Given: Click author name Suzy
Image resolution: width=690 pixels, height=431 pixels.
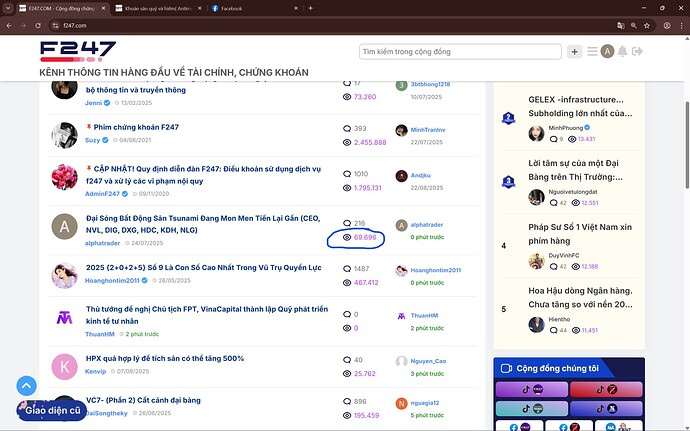Looking at the screenshot, I should pyautogui.click(x=92, y=140).
